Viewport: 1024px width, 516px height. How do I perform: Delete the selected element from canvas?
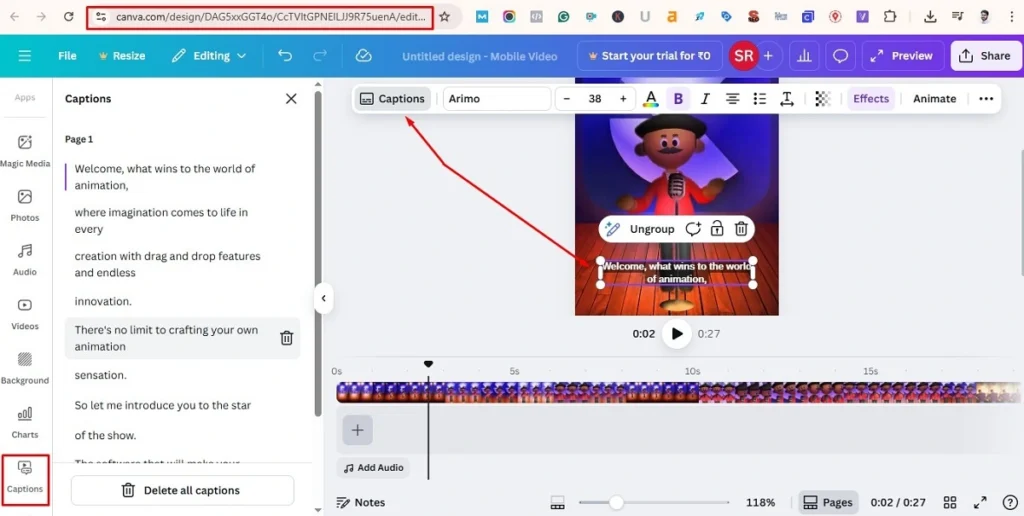coord(741,229)
